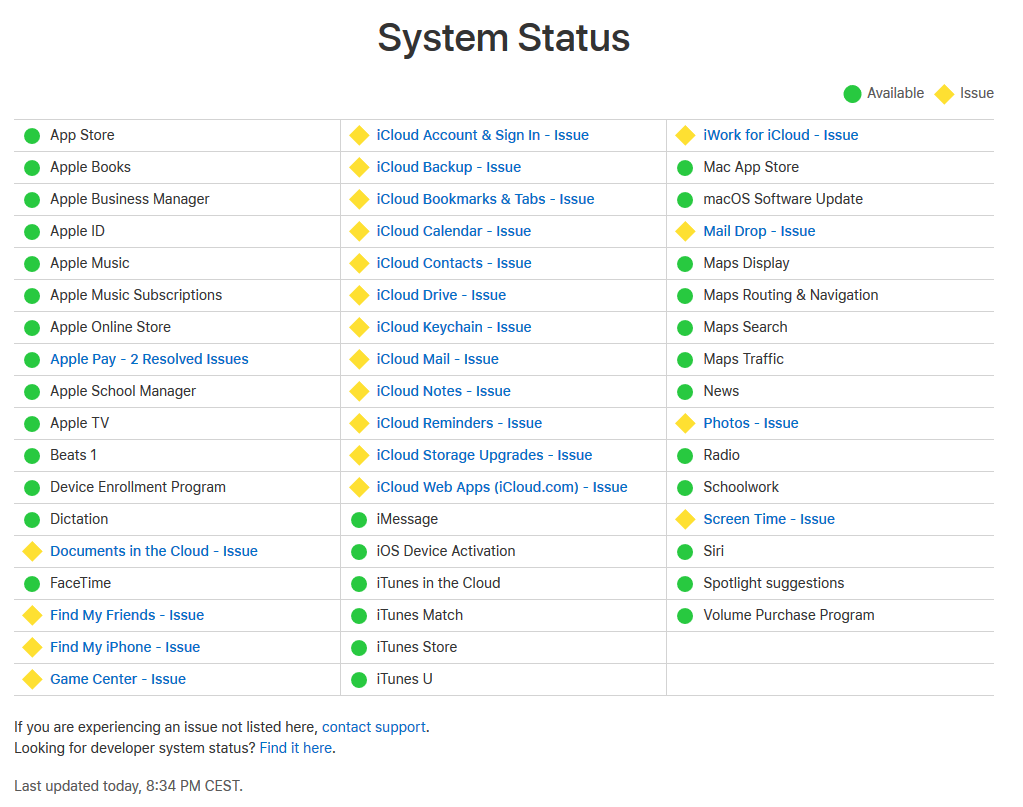Viewport: 1023px width, 807px height.
Task: View the Mail Drop issue
Action: pyautogui.click(x=759, y=231)
